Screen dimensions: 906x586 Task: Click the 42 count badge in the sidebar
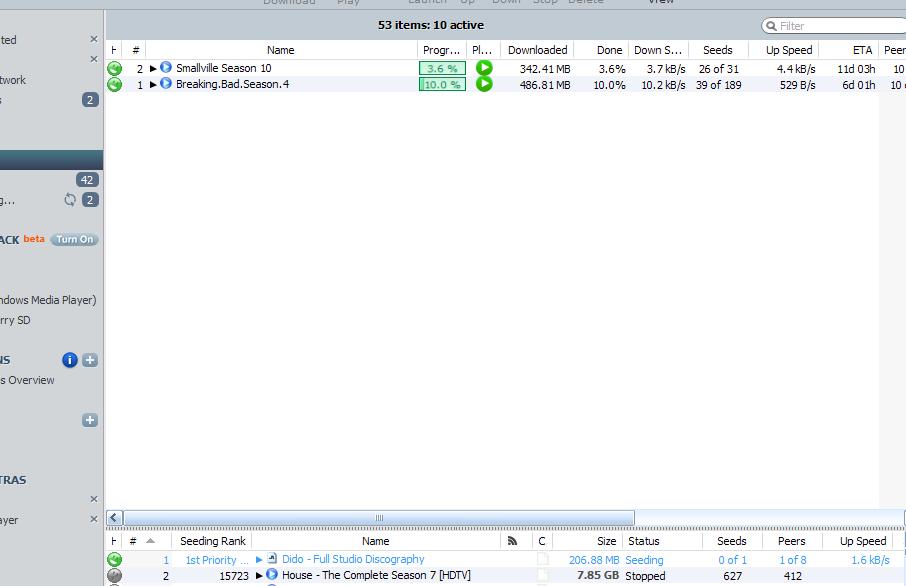coord(87,180)
